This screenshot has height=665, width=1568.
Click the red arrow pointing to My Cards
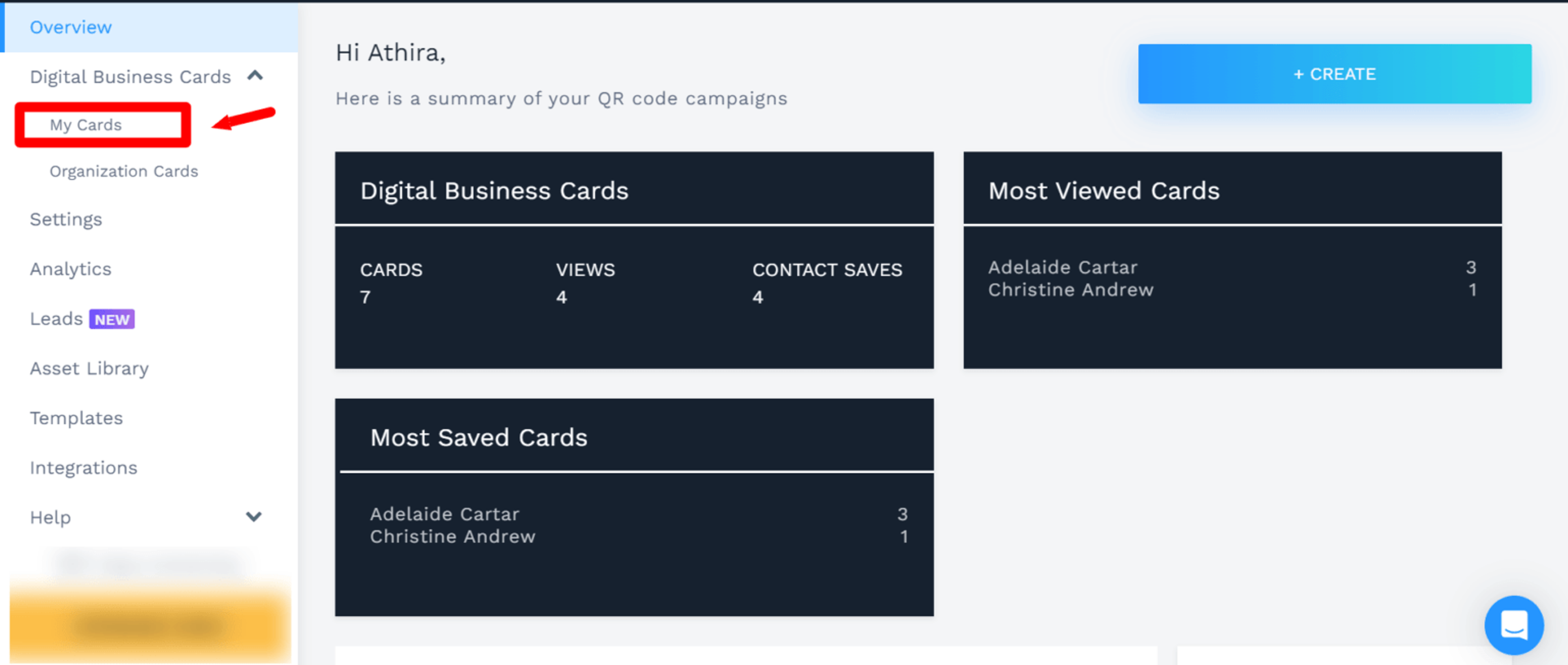[x=243, y=119]
